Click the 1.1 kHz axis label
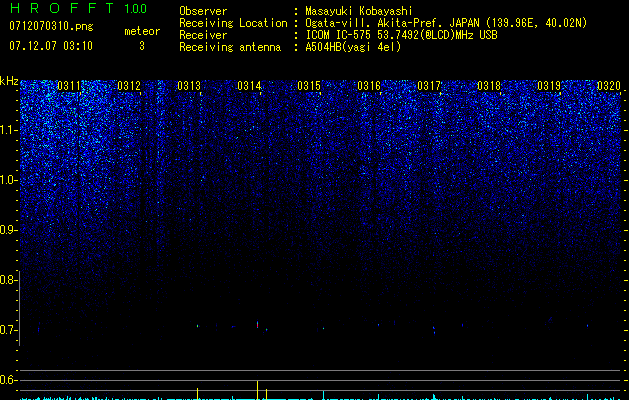The width and height of the screenshot is (629, 400). 8,130
